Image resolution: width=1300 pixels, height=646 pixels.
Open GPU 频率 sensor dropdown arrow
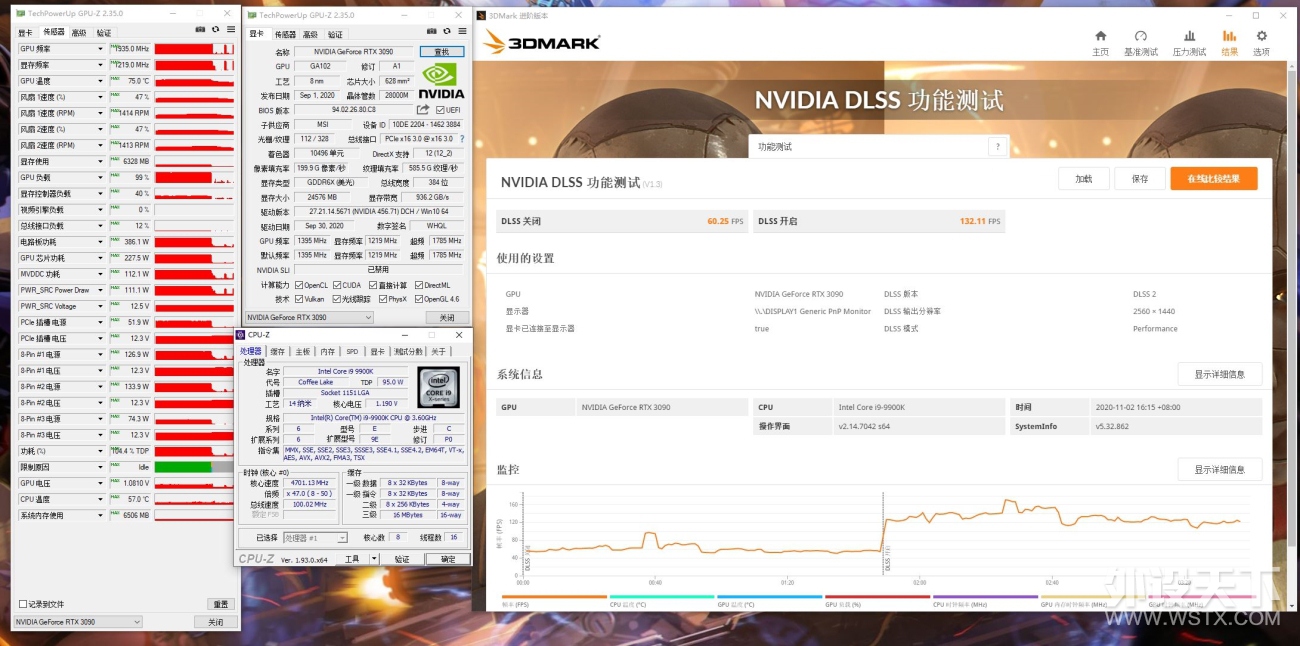pyautogui.click(x=100, y=49)
